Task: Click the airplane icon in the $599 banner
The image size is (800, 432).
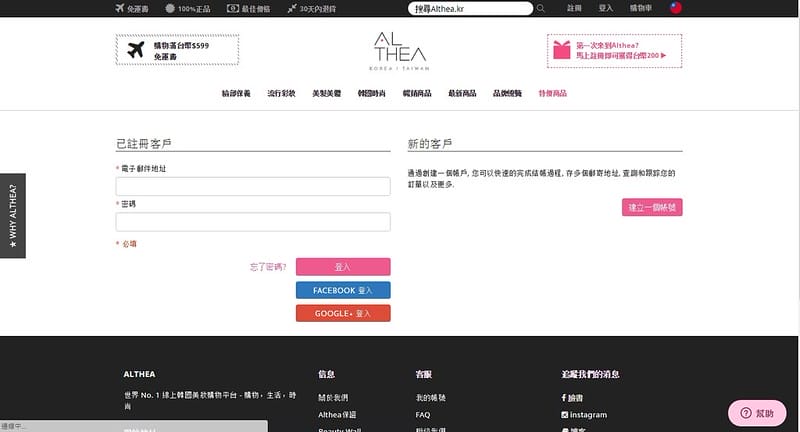Action: point(136,50)
